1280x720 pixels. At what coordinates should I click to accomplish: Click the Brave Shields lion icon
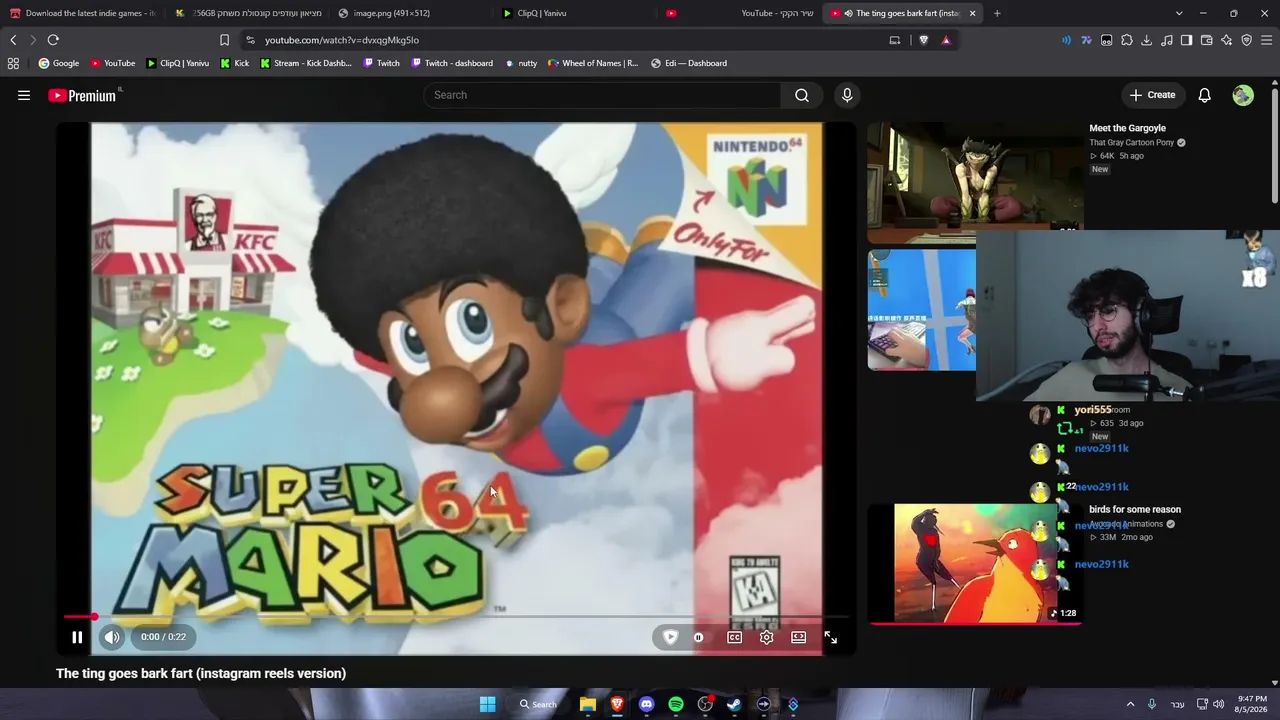(x=923, y=40)
